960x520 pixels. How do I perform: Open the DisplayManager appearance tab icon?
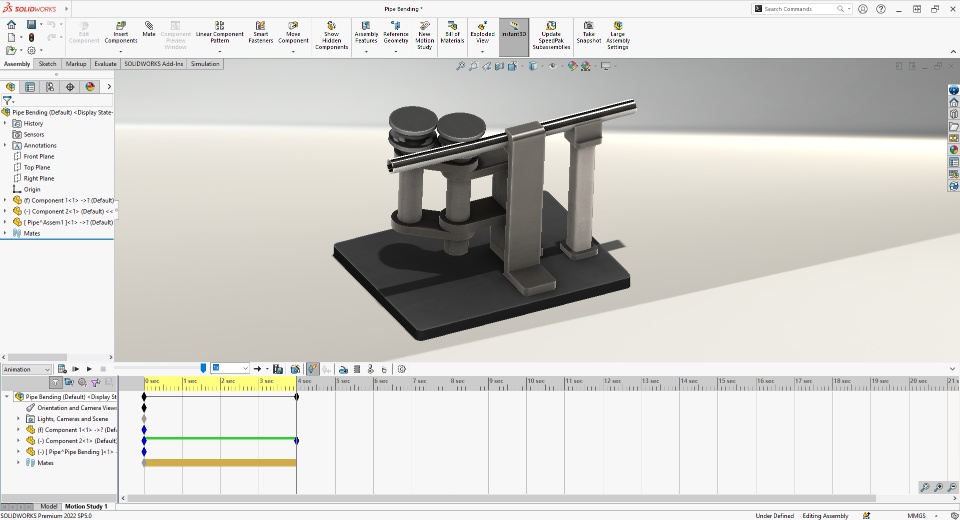tap(90, 87)
